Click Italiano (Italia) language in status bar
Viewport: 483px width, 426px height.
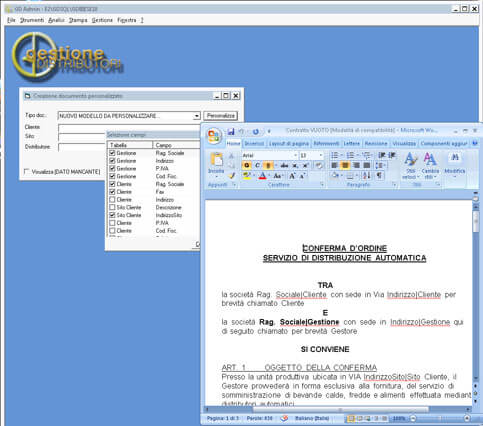tap(312, 418)
